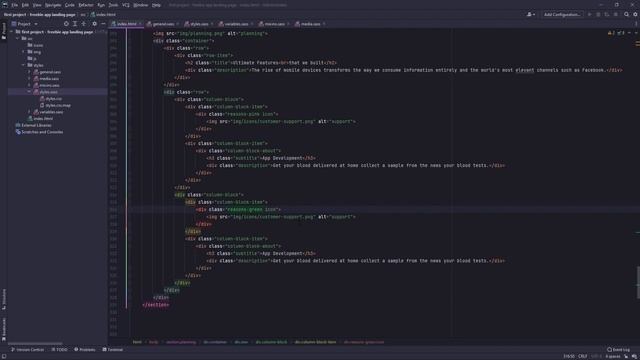Click the Run play icon
The image size is (640, 360).
click(x=589, y=15)
